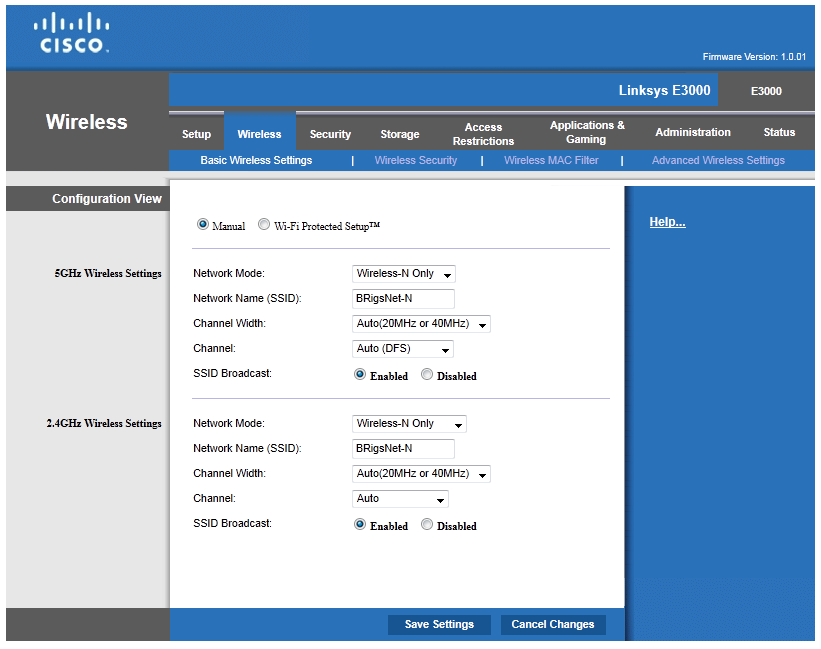Select the Basic Wireless Settings subtab
Screen dimensions: 821x649
(256, 160)
